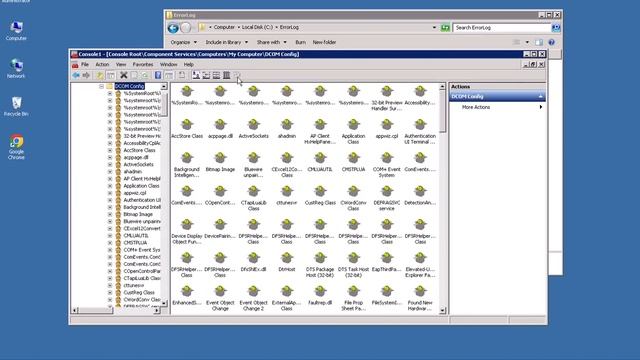Select the Bitmap Image component icon
The height and width of the screenshot is (360, 640).
point(220,162)
